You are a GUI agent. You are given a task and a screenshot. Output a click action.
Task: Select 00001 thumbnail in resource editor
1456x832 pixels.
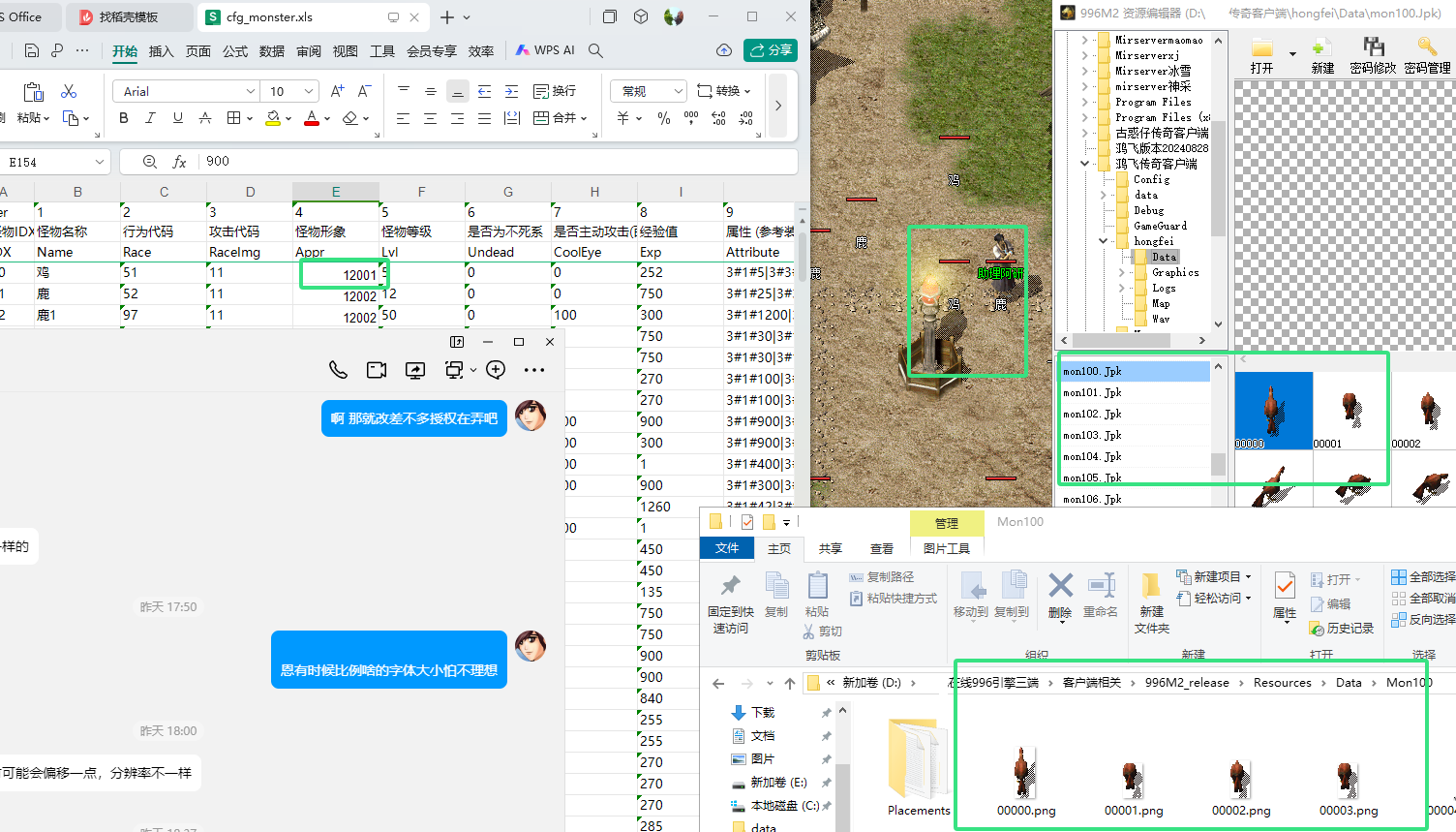(x=1351, y=411)
